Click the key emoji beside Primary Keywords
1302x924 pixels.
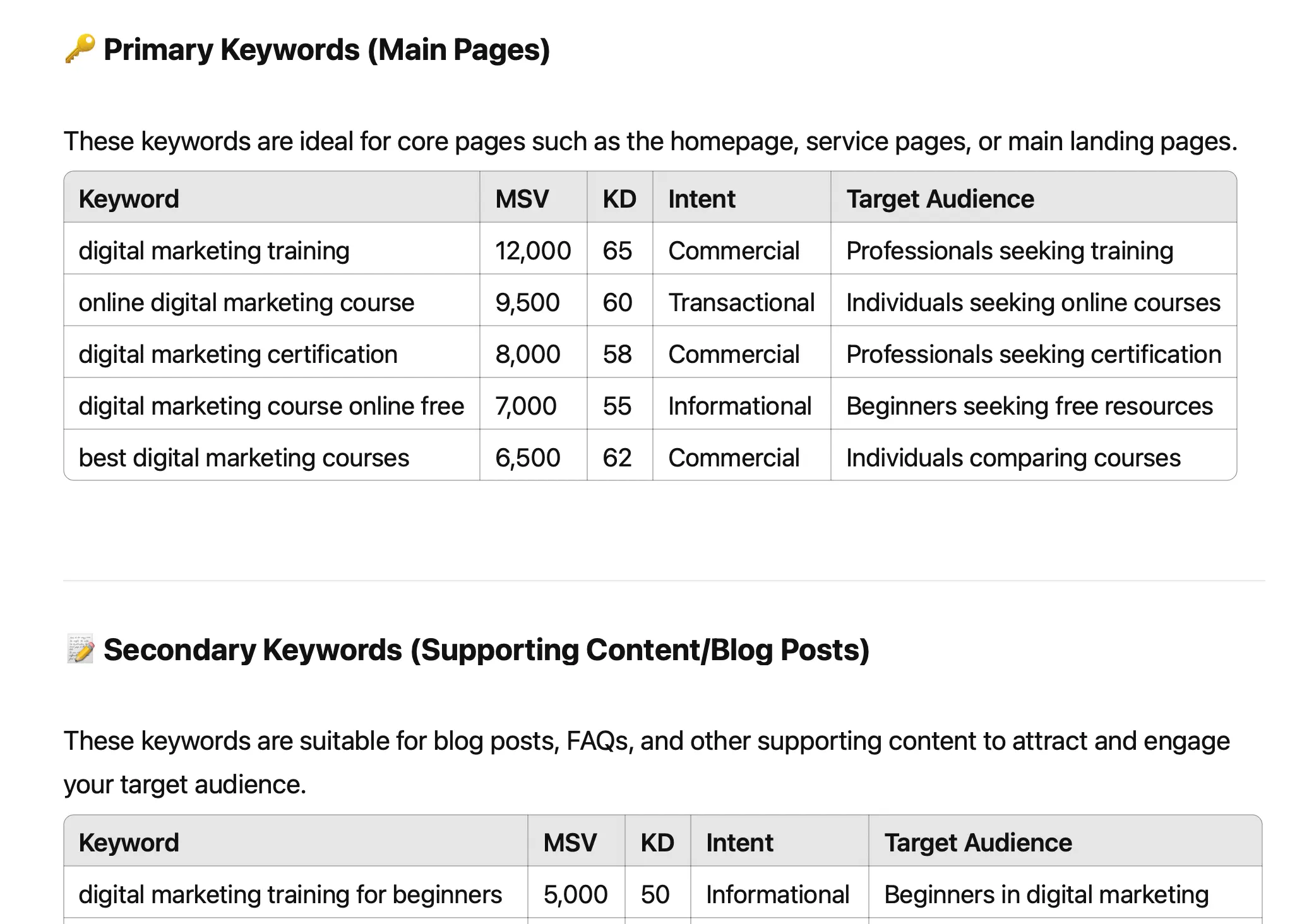pyautogui.click(x=80, y=49)
